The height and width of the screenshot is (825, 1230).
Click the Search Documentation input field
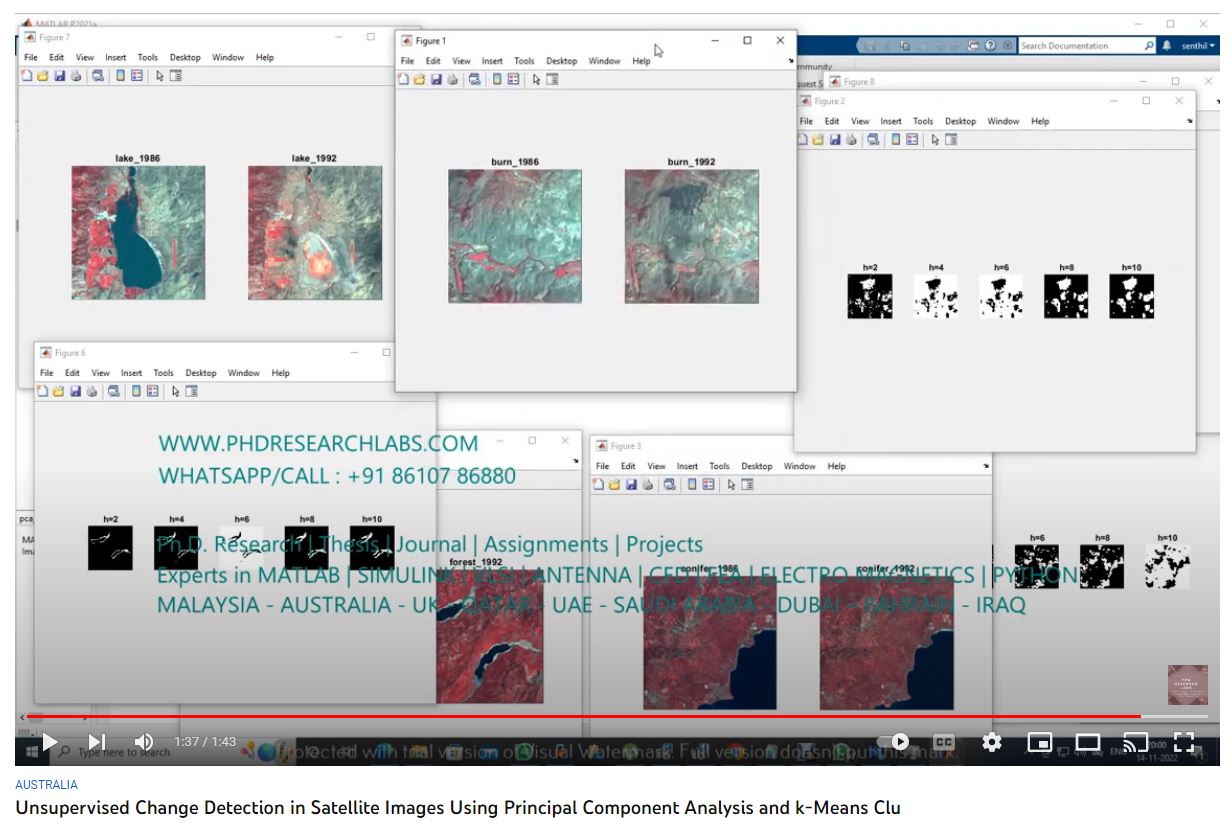tap(1078, 46)
